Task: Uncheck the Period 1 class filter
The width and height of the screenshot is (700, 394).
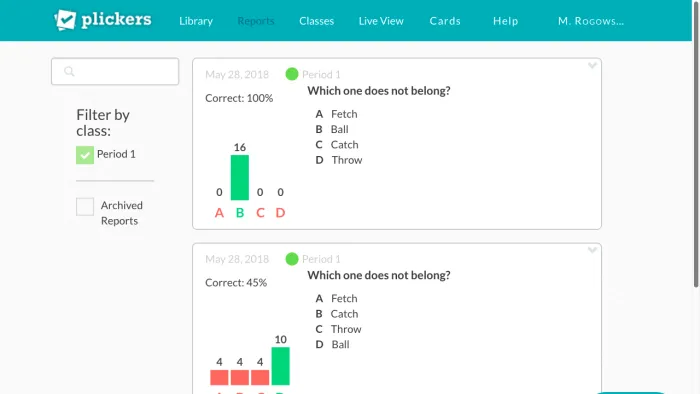Action: [85, 155]
